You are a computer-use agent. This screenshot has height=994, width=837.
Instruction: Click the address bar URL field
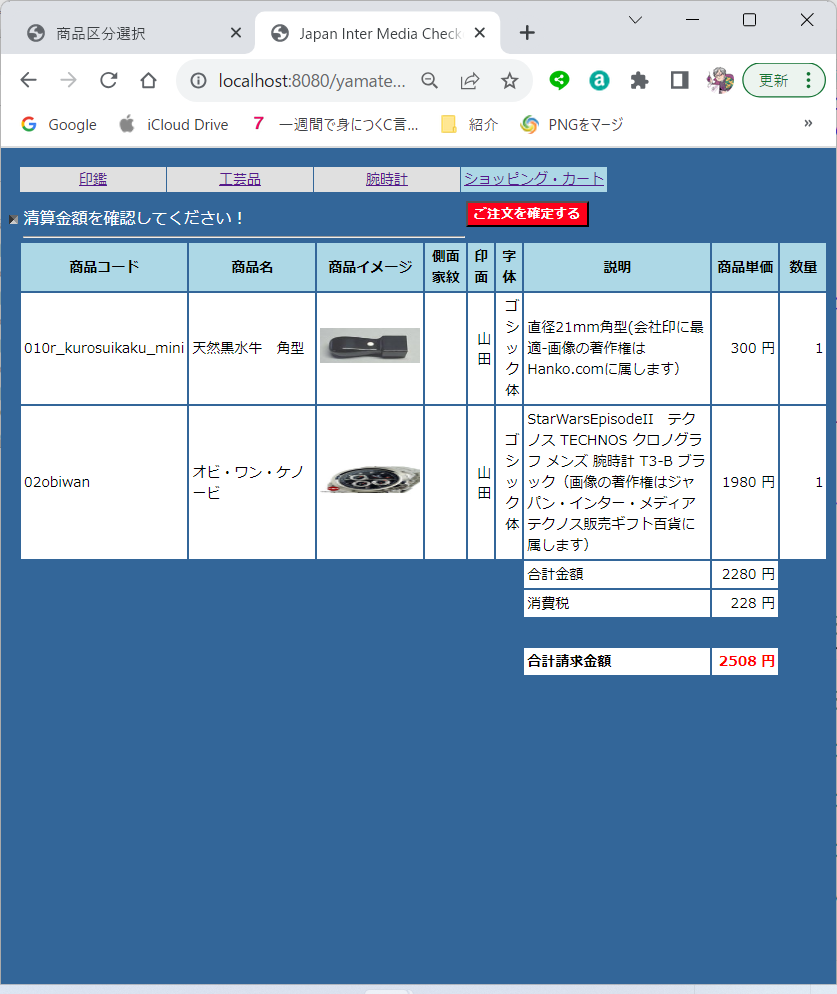point(312,81)
